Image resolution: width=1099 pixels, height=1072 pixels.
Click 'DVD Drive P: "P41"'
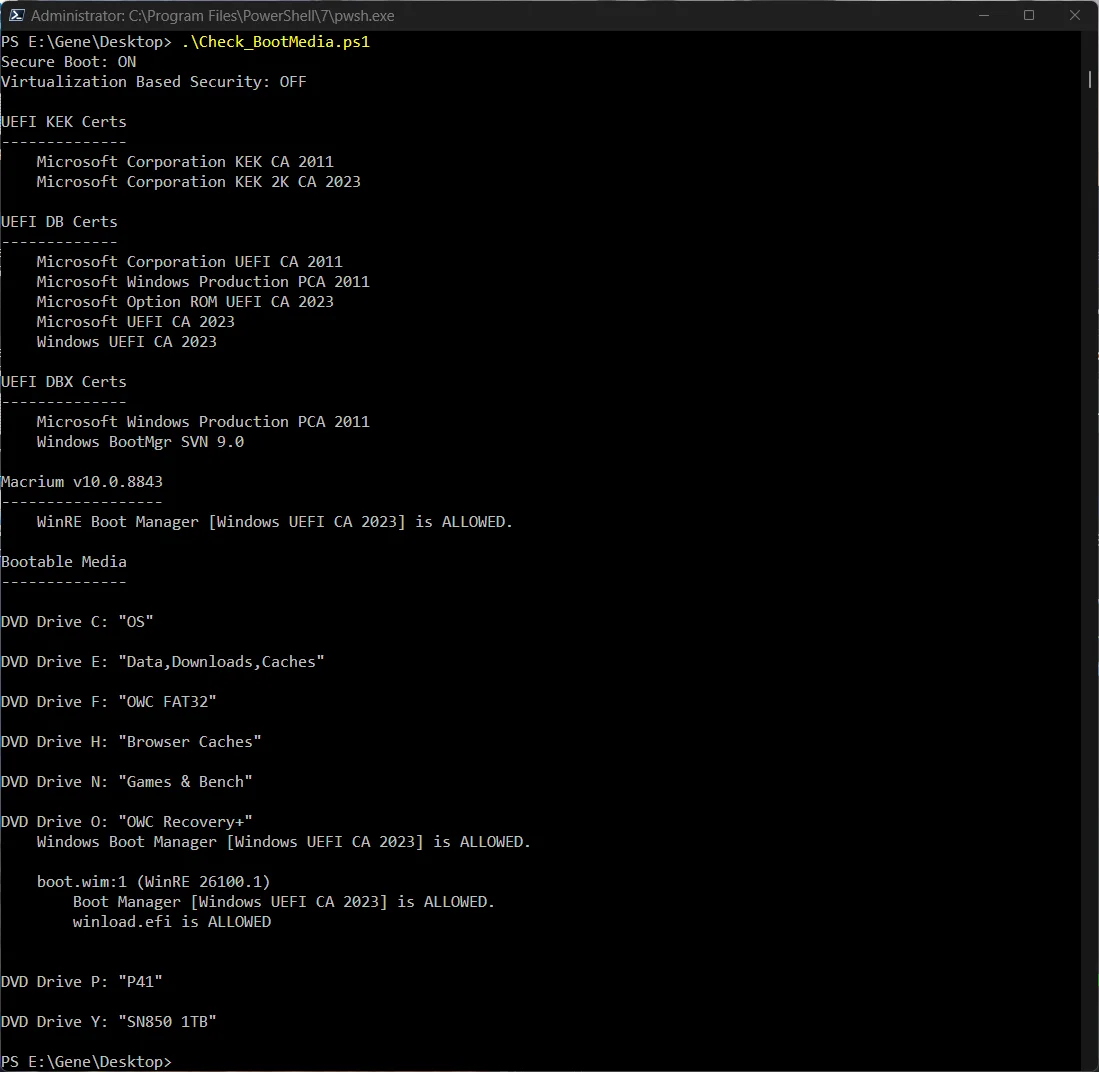point(82,982)
